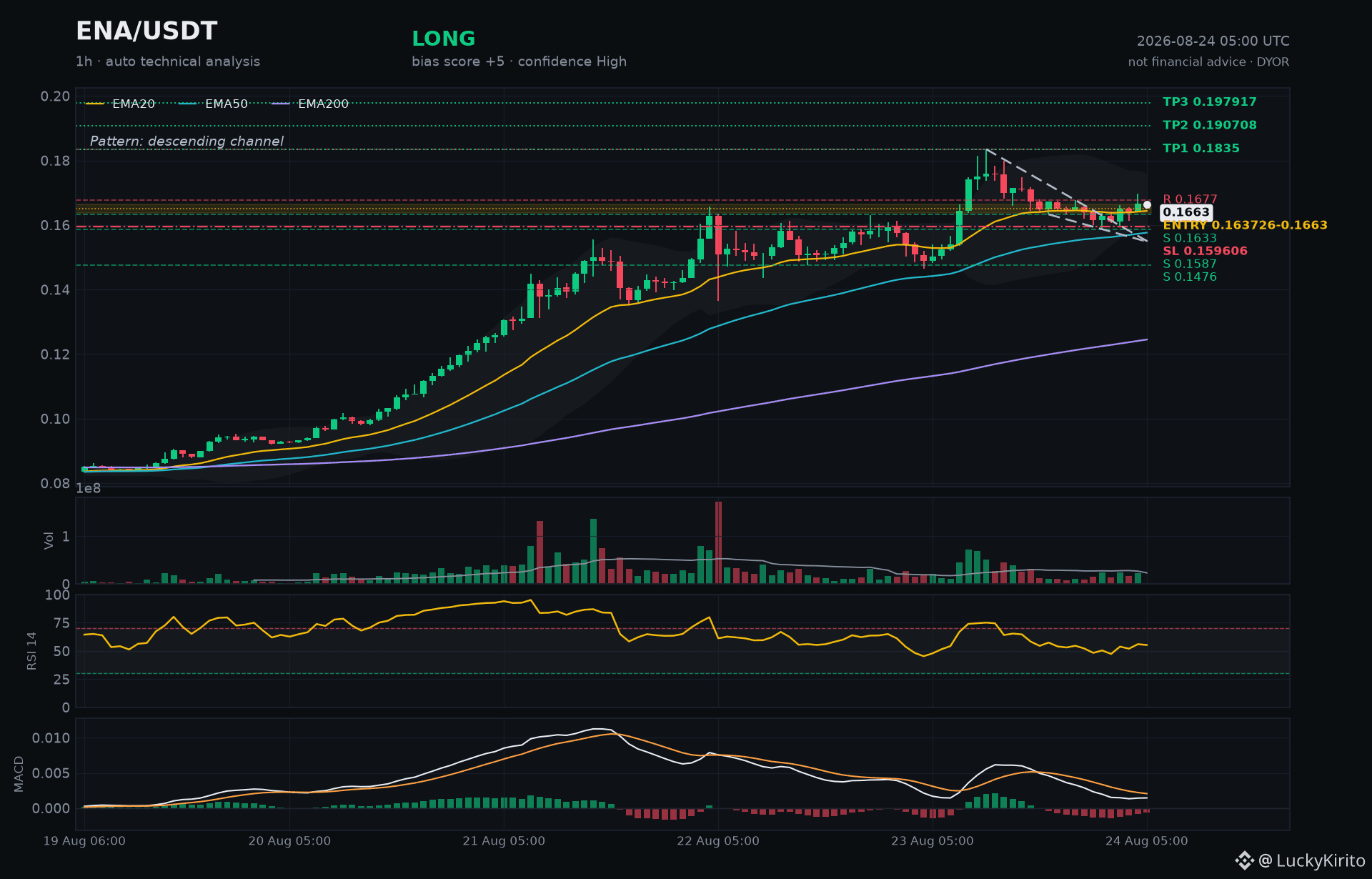This screenshot has width=1372, height=879.
Task: Click the 0.14 price axis tick
Action: (x=55, y=290)
